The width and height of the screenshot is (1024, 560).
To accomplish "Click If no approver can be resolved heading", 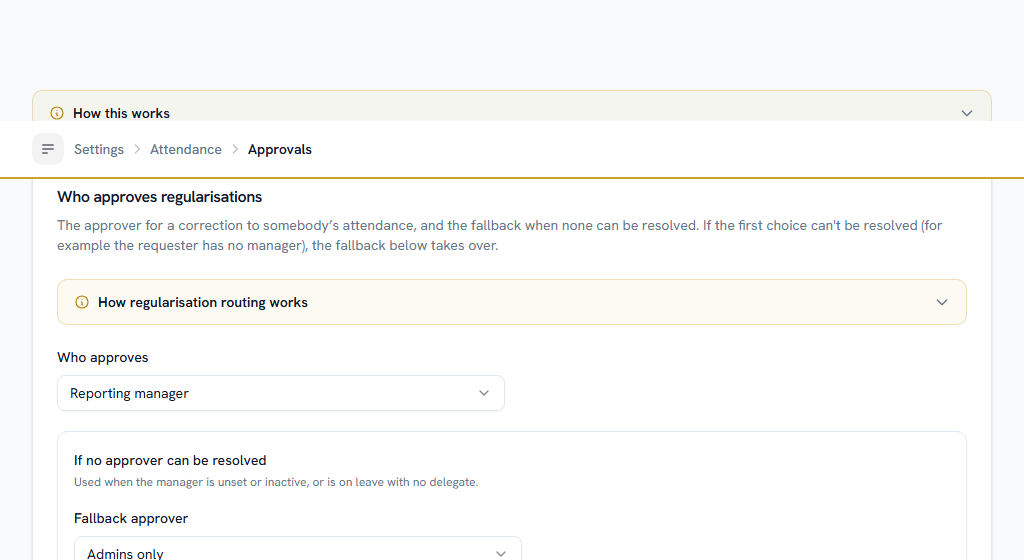I will (x=170, y=460).
